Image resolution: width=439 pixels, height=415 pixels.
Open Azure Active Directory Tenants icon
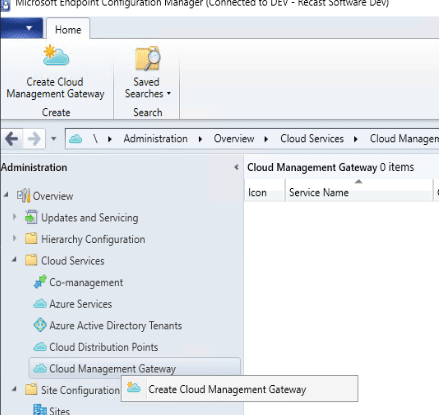coord(40,325)
